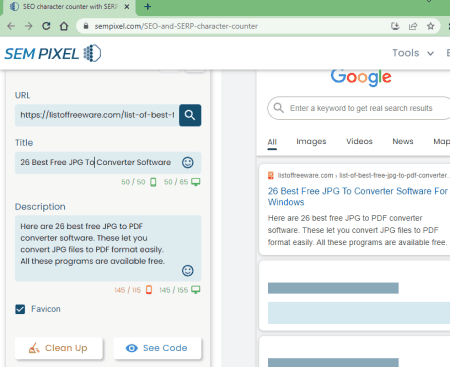The image size is (450, 367).
Task: Switch to the Videos results tab
Action: [x=359, y=141]
